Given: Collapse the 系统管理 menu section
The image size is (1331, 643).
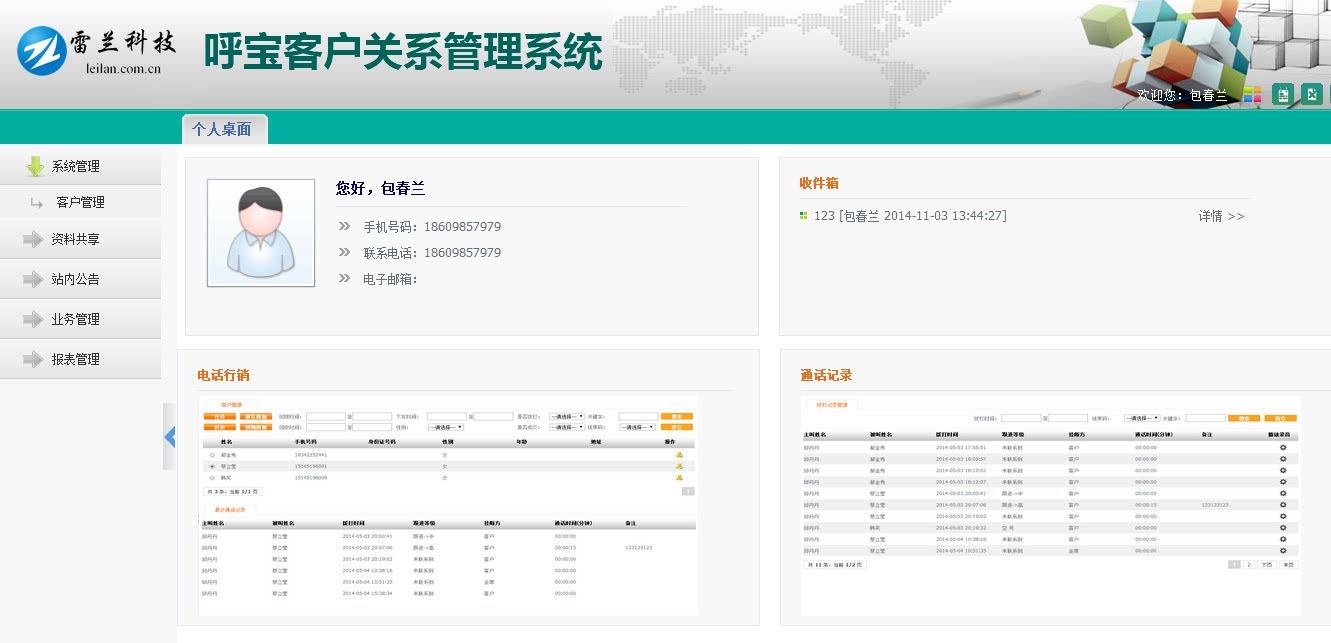Looking at the screenshot, I should pos(76,167).
